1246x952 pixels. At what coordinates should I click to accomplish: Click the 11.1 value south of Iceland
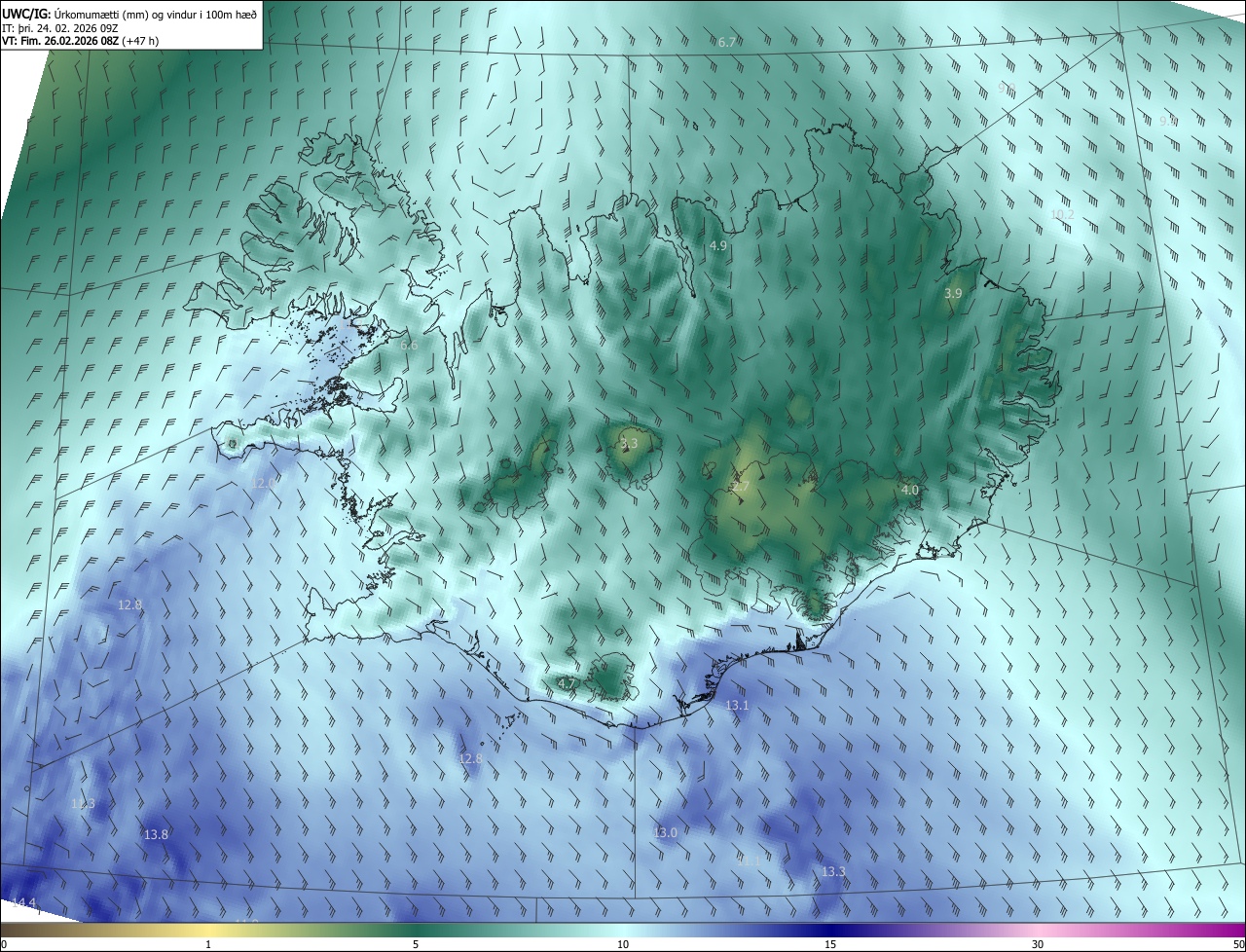click(749, 860)
